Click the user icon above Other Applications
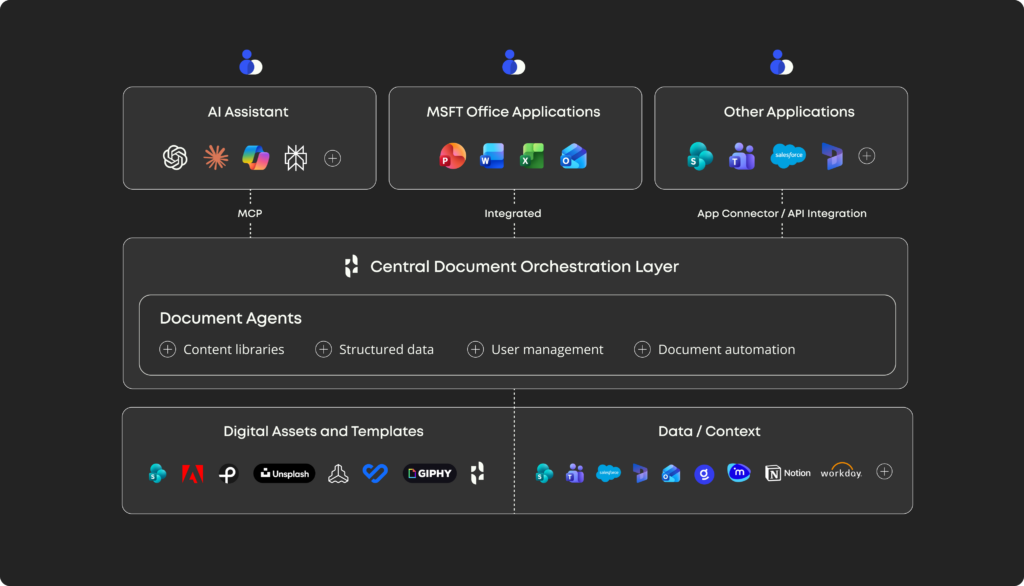 (781, 63)
